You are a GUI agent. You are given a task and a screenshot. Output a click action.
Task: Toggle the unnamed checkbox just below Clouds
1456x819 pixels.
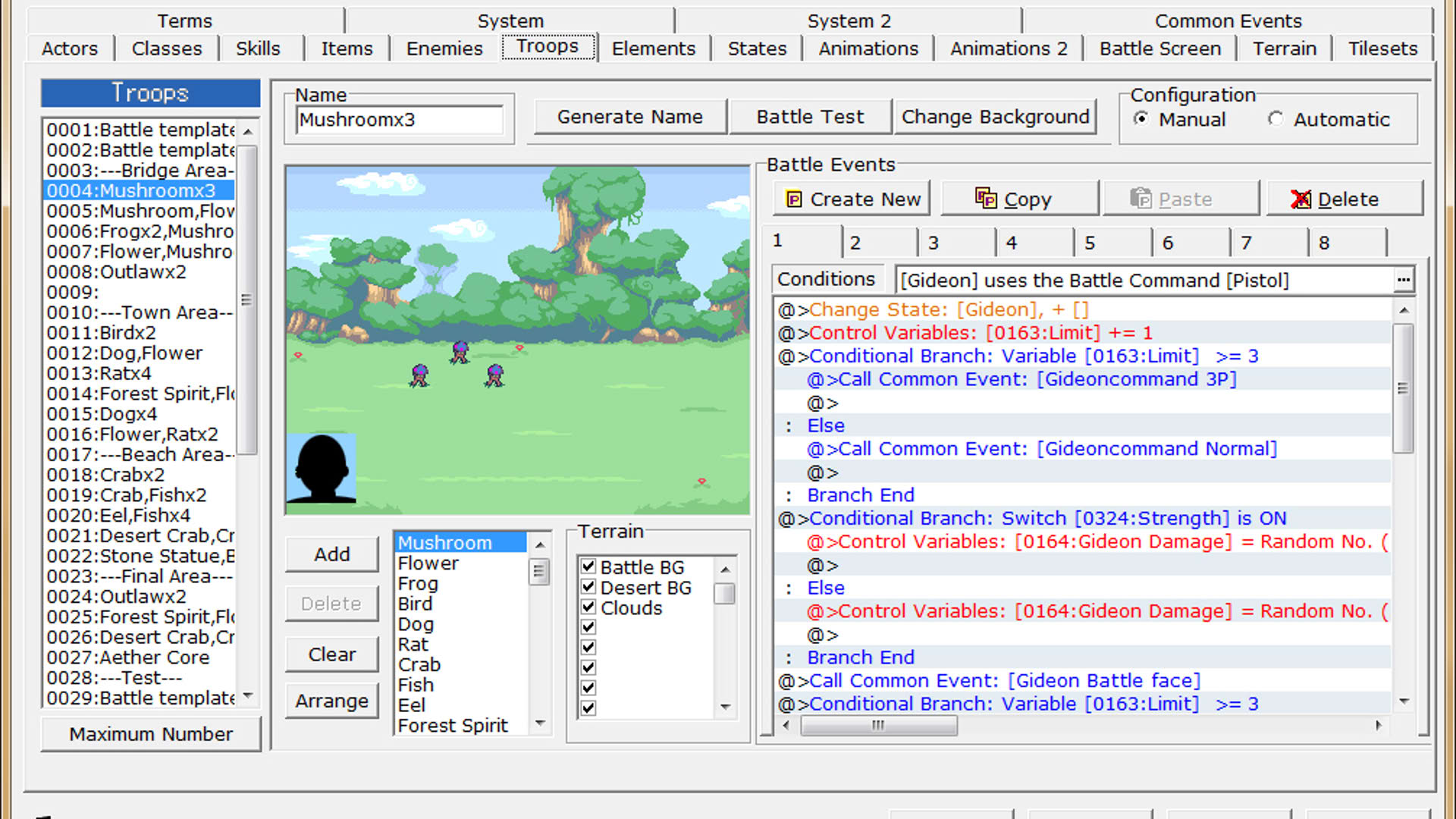click(588, 627)
